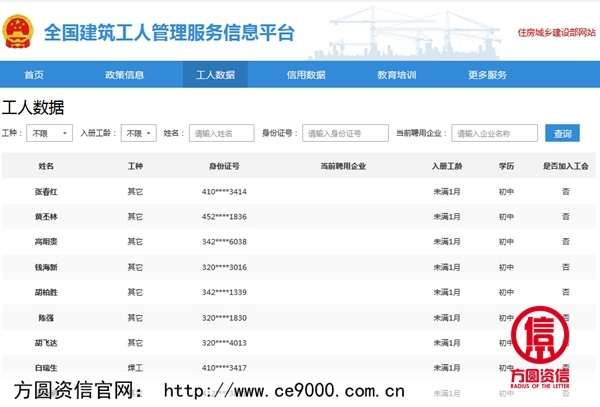The height and width of the screenshot is (407, 600).
Task: Select worker name 白瑞生
Action: [x=46, y=368]
